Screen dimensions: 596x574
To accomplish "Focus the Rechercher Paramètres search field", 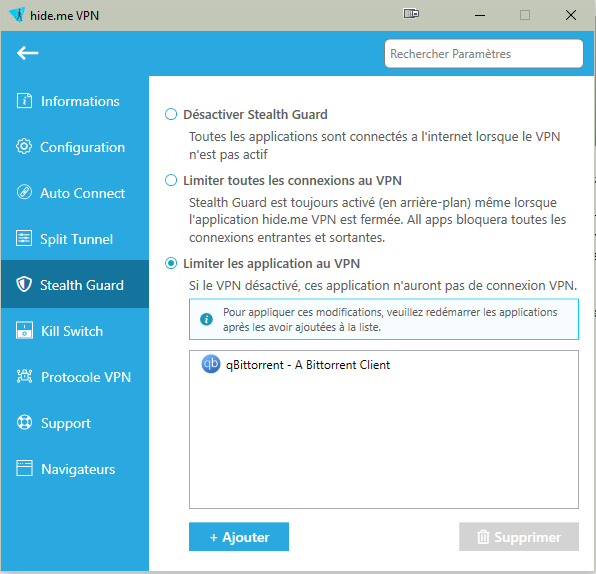I will [484, 54].
